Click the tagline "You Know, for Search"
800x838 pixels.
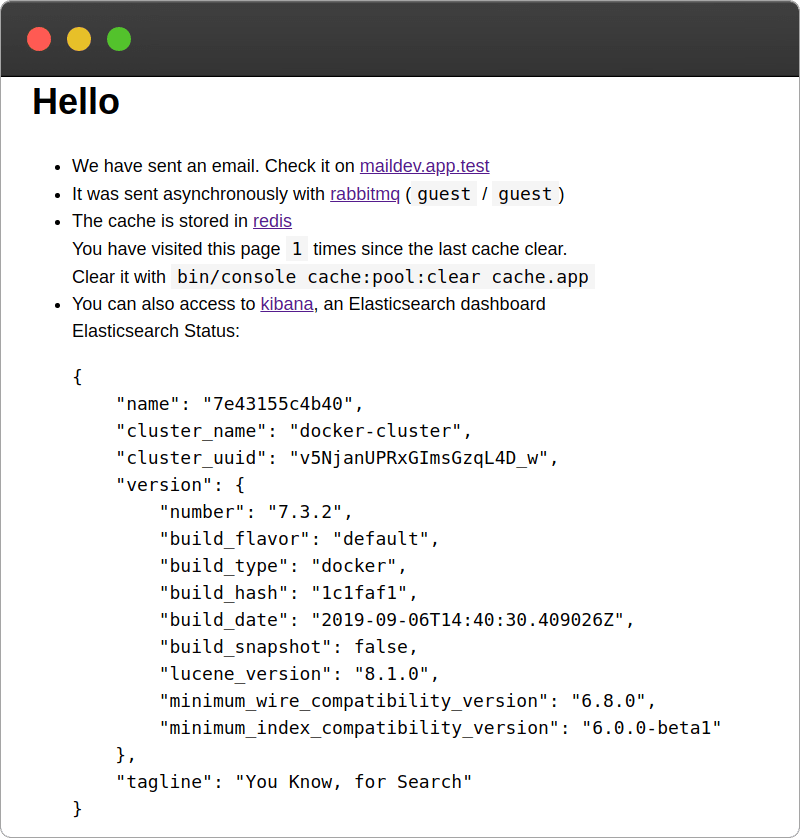[x=353, y=781]
